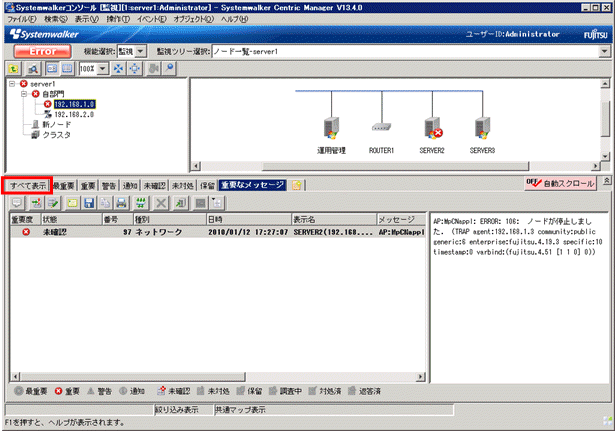Click the grayed camera icon

[x=153, y=69]
